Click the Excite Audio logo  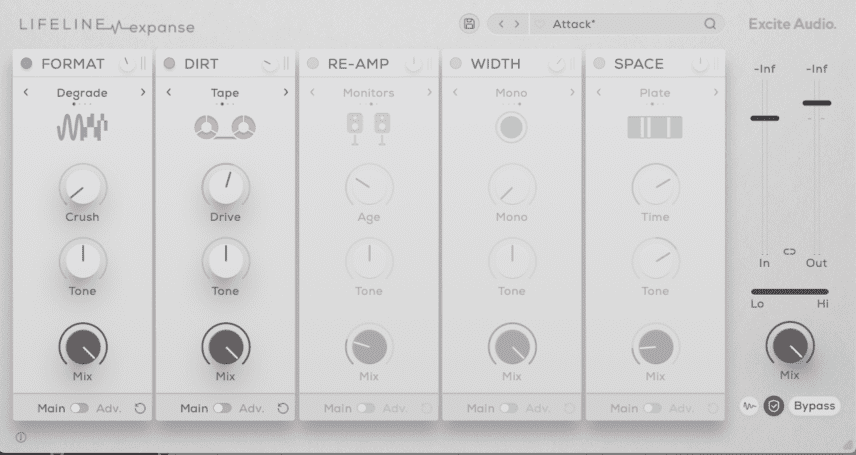coord(792,24)
